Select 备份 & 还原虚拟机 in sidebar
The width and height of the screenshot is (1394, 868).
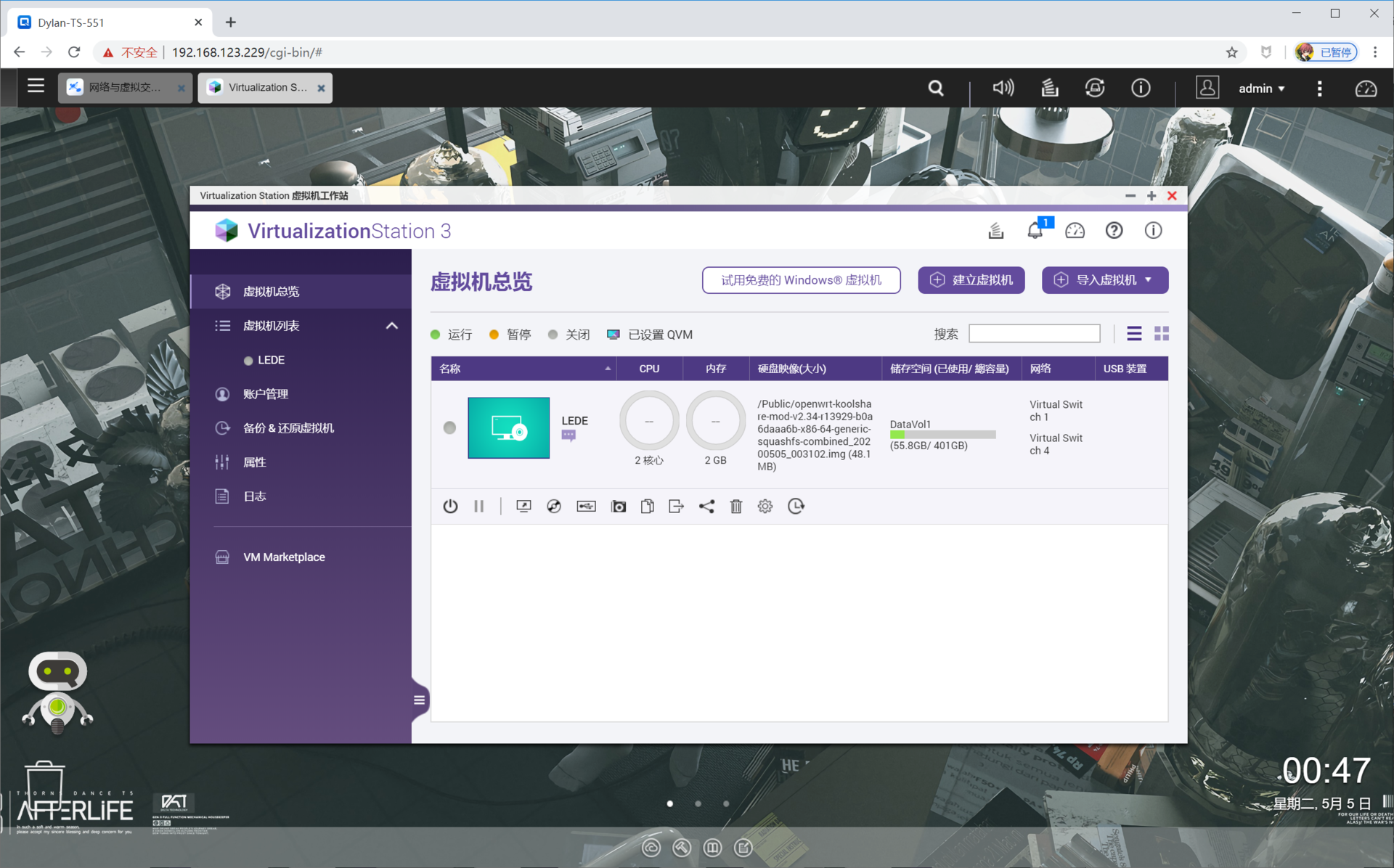tap(288, 428)
